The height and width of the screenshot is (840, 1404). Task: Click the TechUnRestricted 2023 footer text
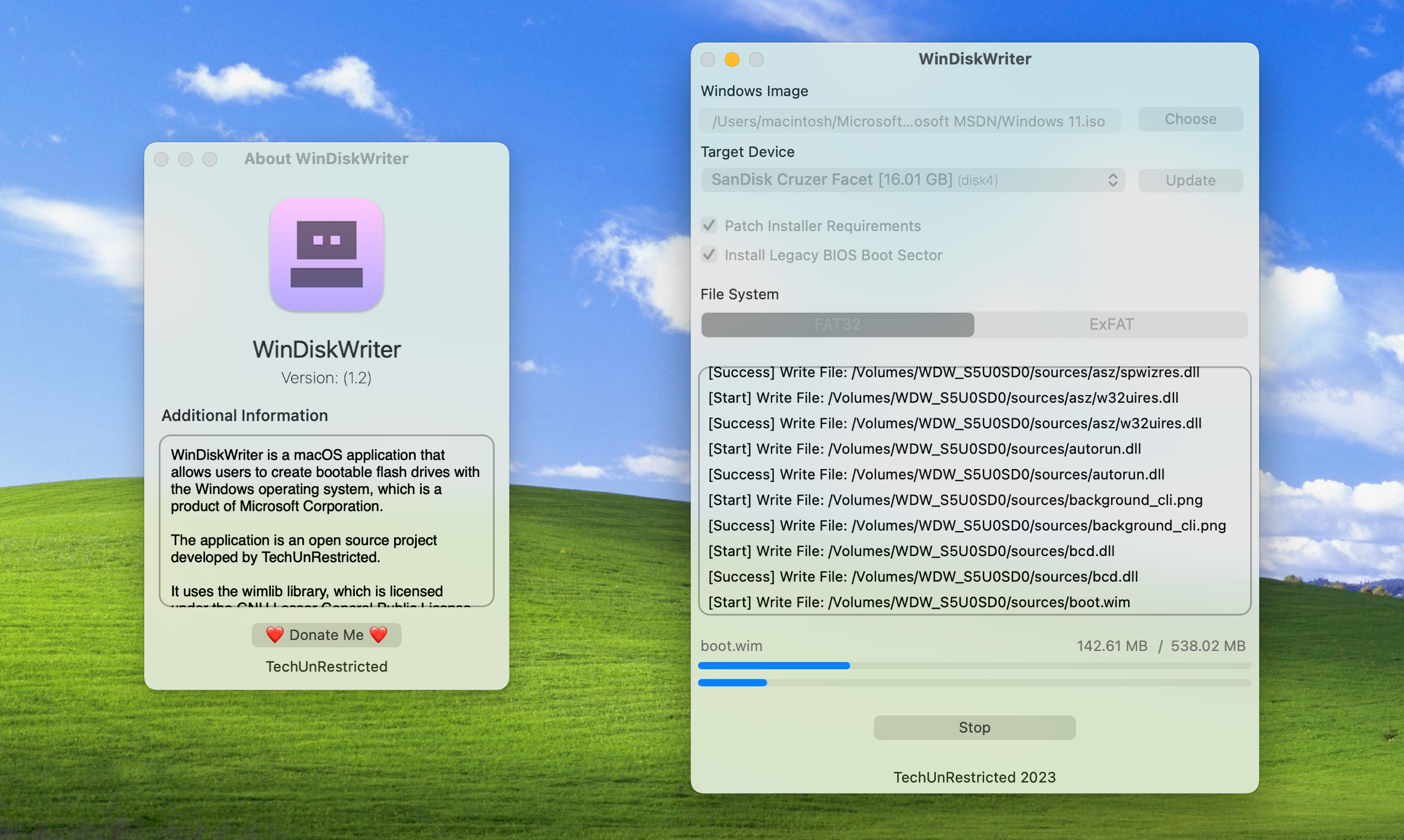(x=975, y=777)
